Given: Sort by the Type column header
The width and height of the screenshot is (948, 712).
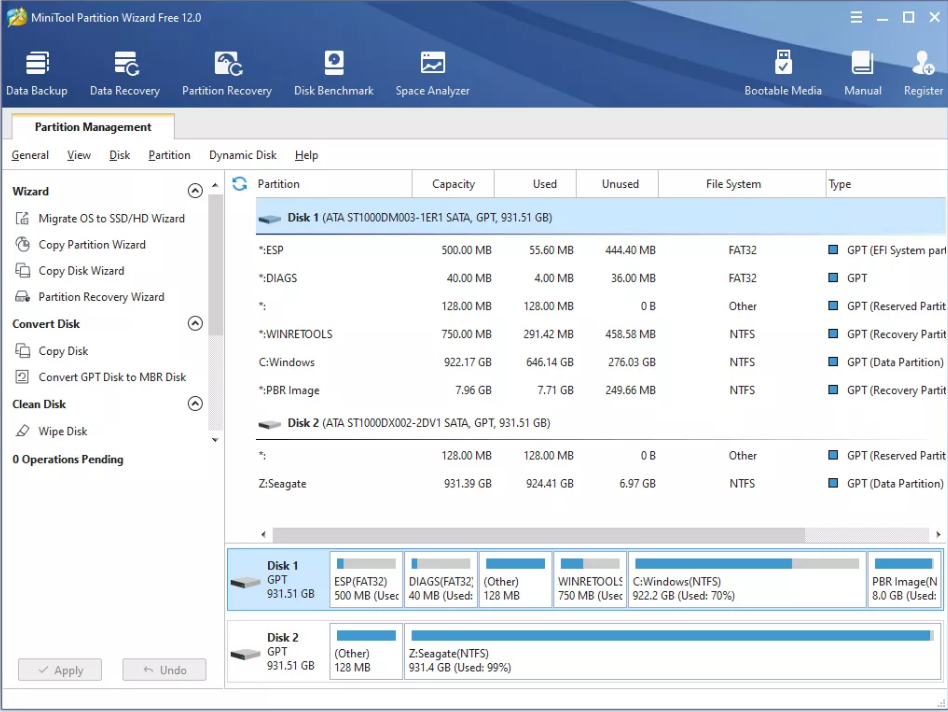Looking at the screenshot, I should pos(886,184).
